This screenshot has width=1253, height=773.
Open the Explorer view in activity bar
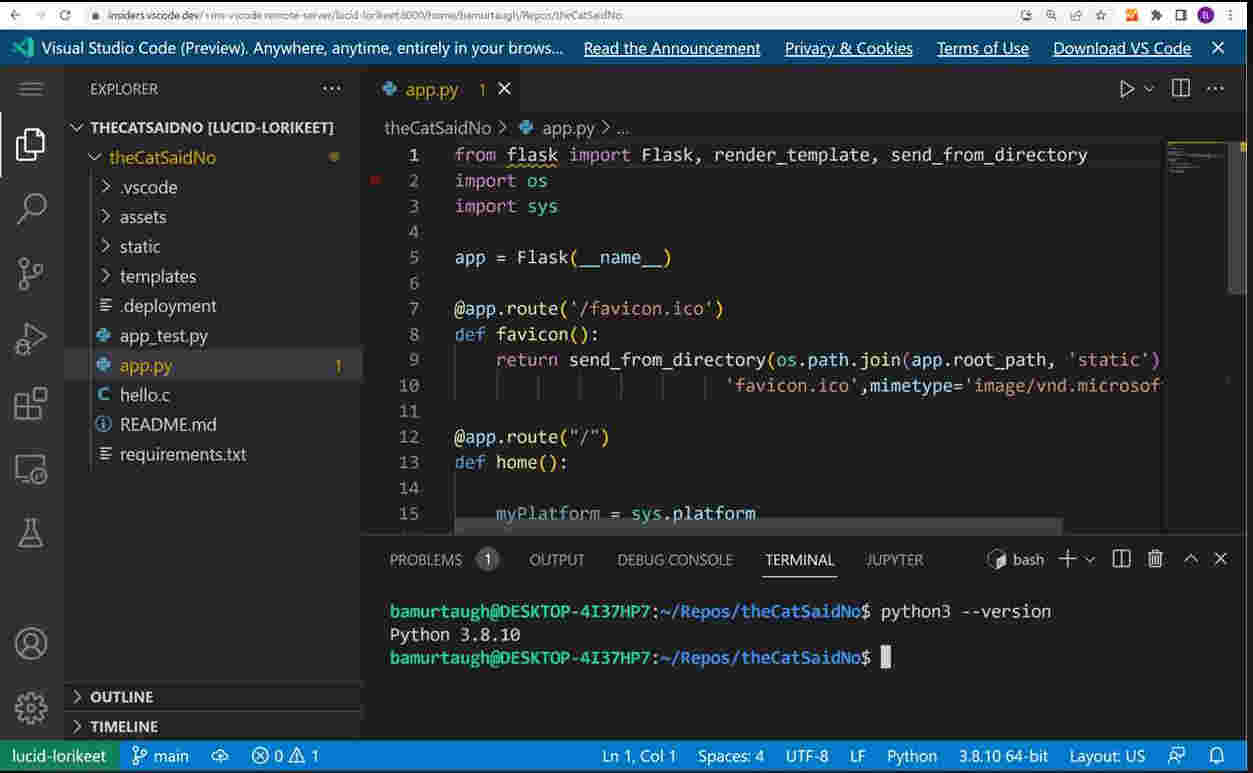(31, 145)
